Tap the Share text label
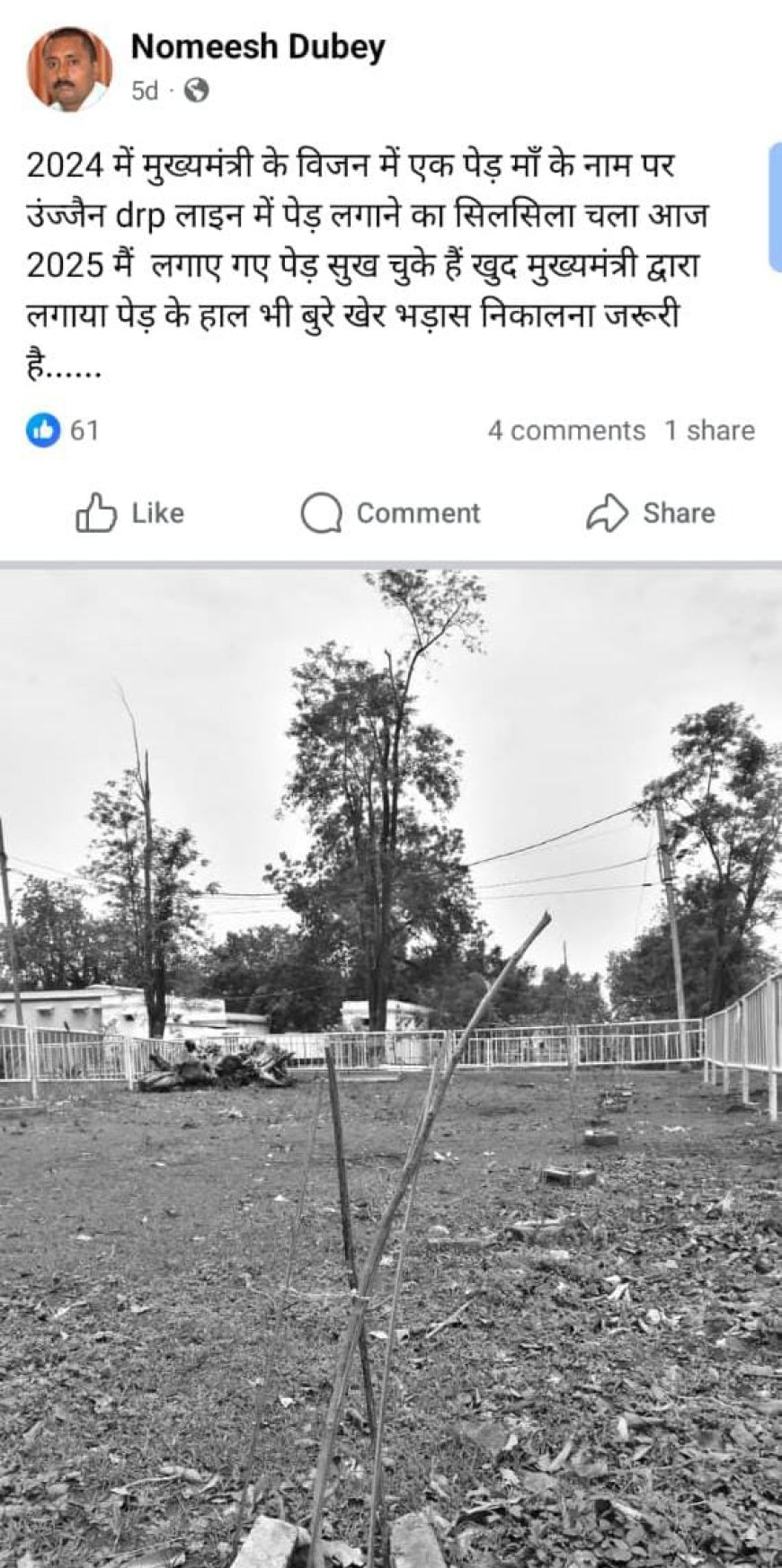Viewport: 782px width, 1568px height. (679, 513)
